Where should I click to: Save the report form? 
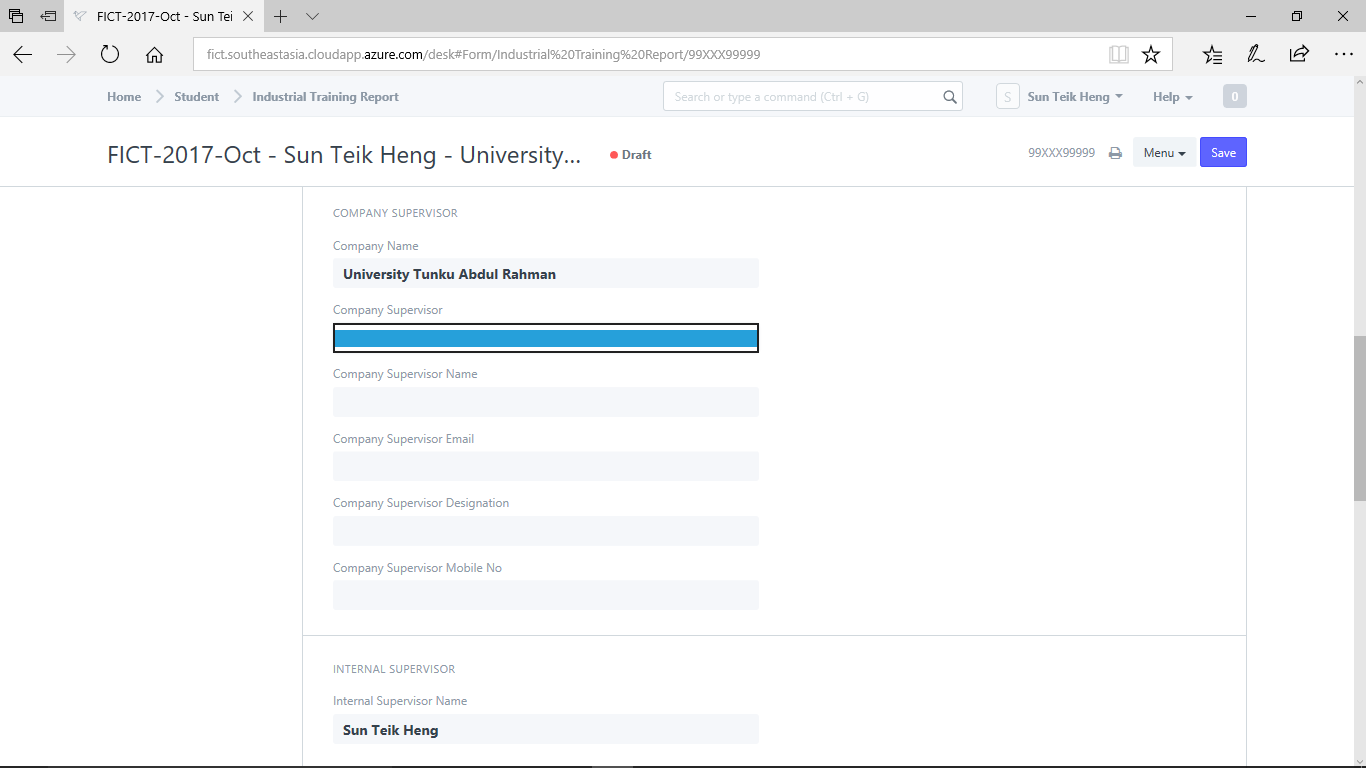tap(1223, 153)
